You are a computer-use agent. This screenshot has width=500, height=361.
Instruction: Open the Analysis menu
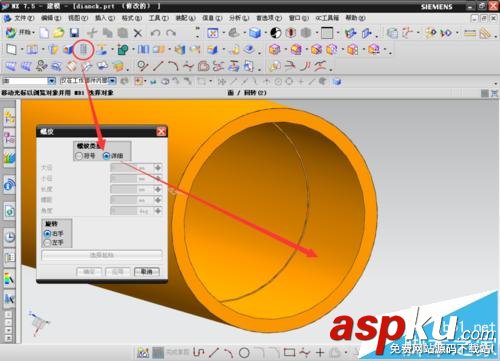click(x=239, y=18)
